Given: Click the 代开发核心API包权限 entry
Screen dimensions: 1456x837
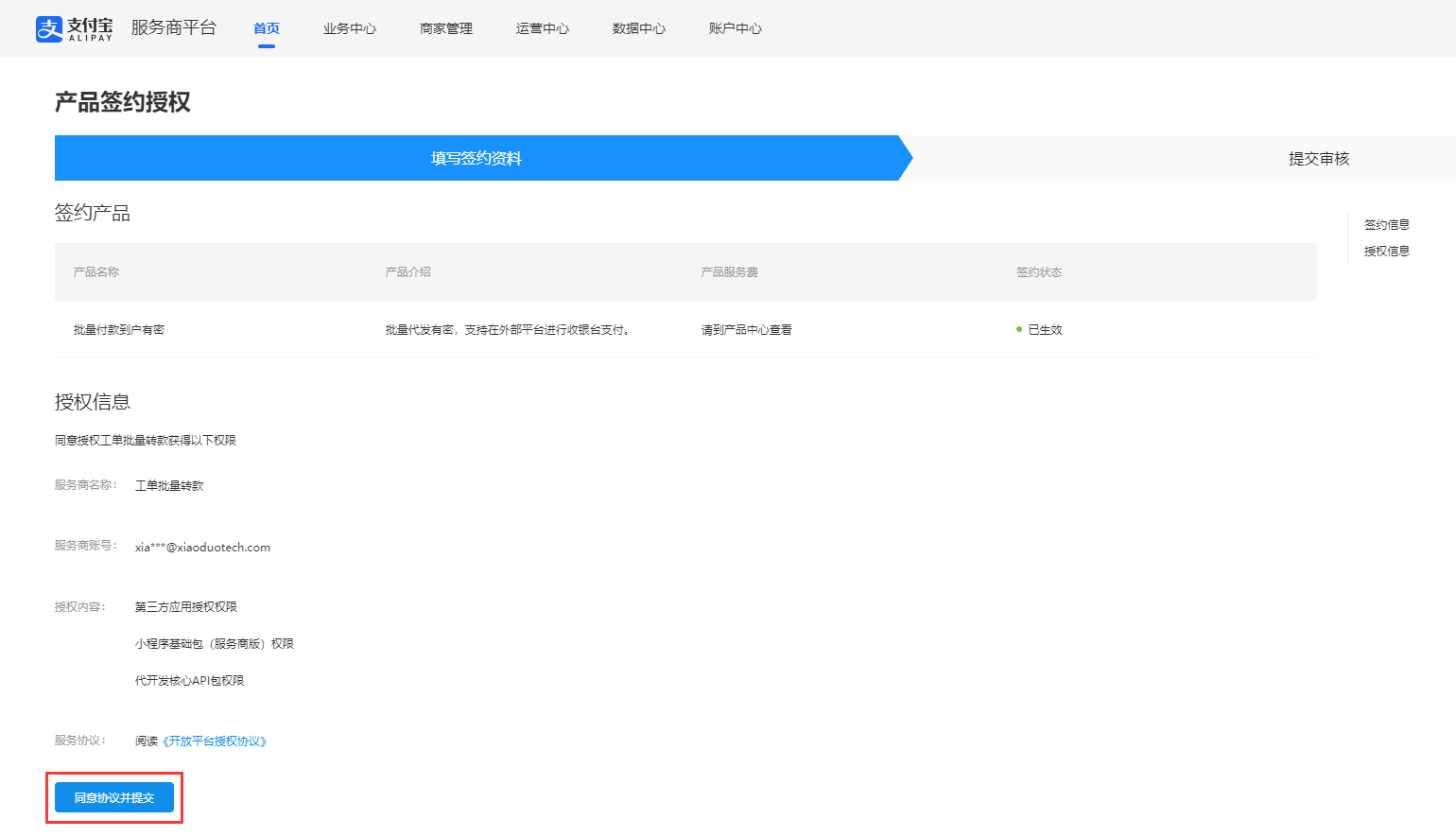Looking at the screenshot, I should (x=190, y=680).
